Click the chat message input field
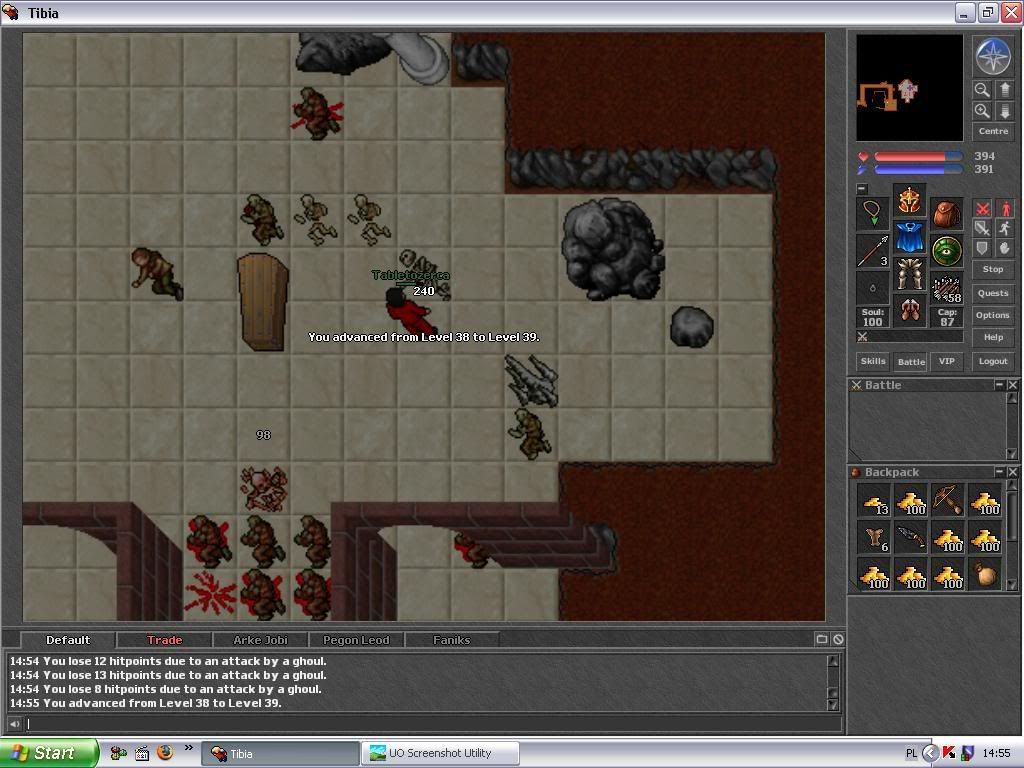This screenshot has width=1024, height=768. pyautogui.click(x=432, y=724)
